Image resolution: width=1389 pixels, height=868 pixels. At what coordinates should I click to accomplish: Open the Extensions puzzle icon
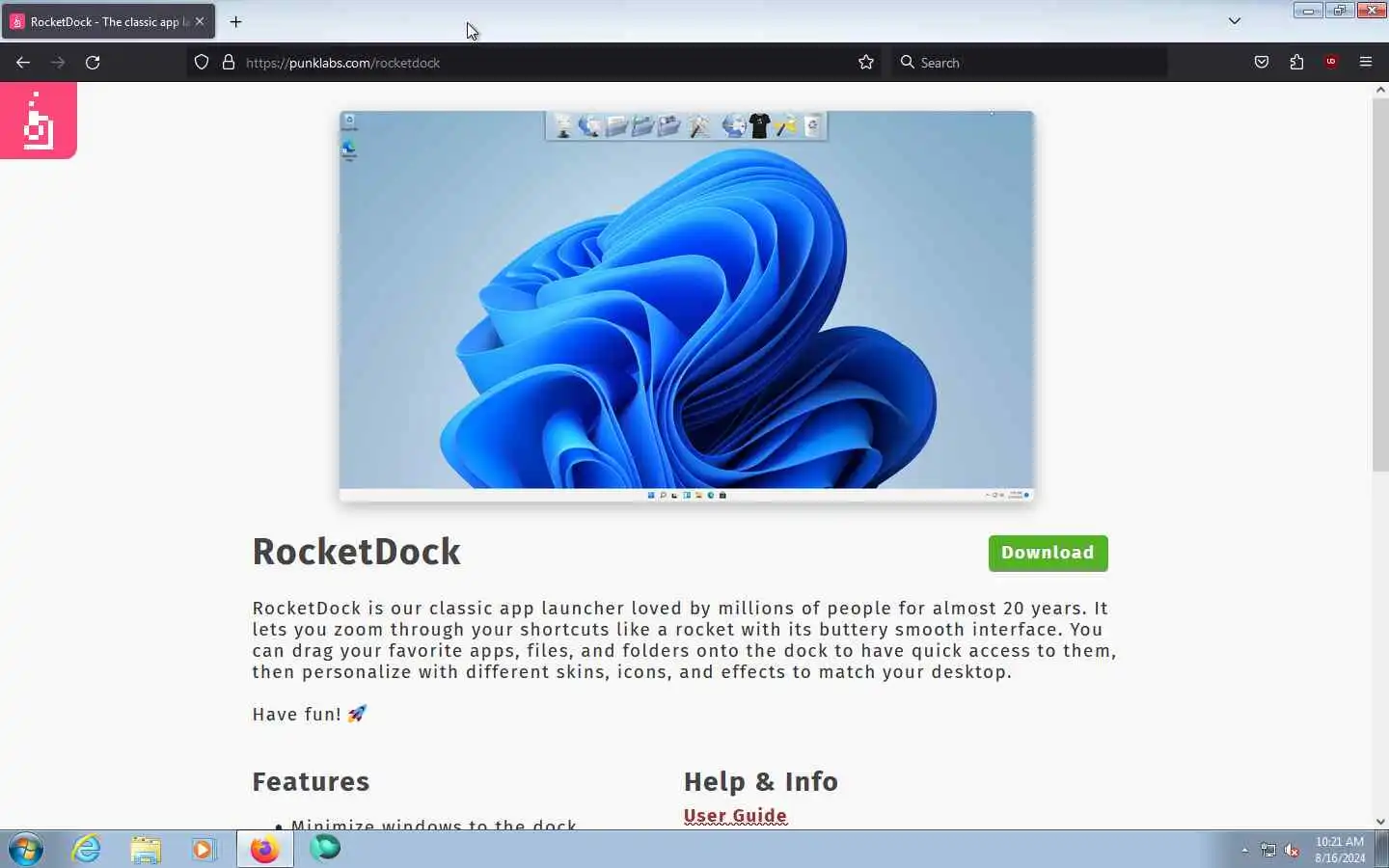click(x=1296, y=63)
